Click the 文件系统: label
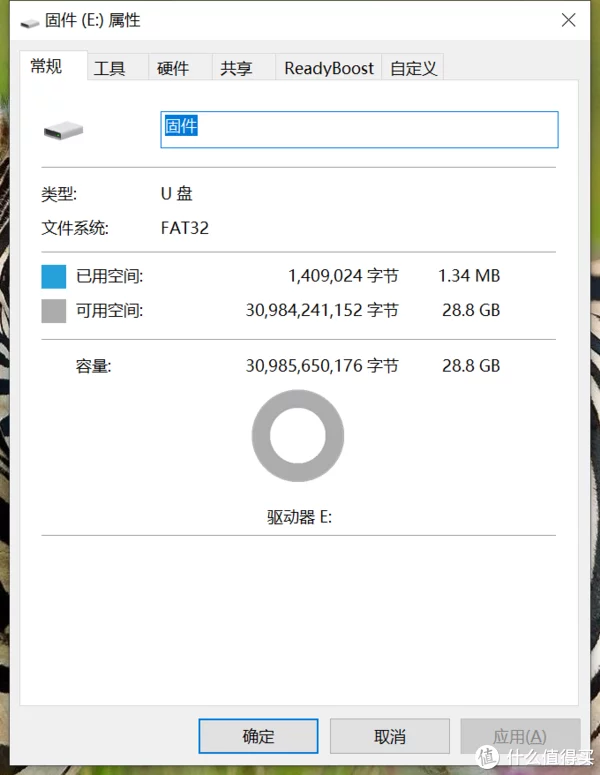Viewport: 600px width, 775px height. 75,228
